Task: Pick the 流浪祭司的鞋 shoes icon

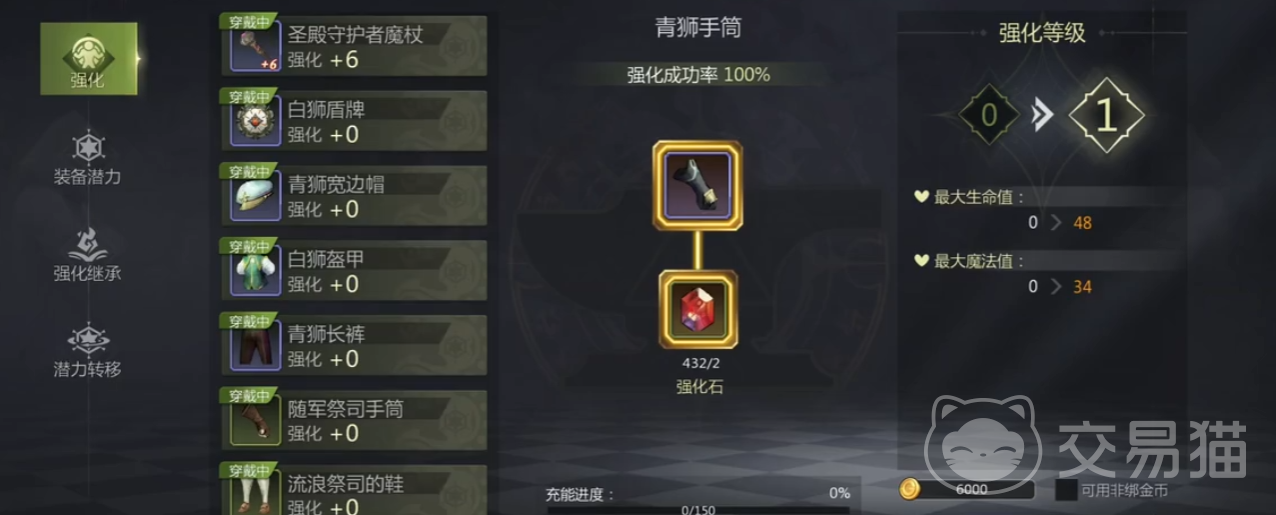Action: click(x=255, y=493)
